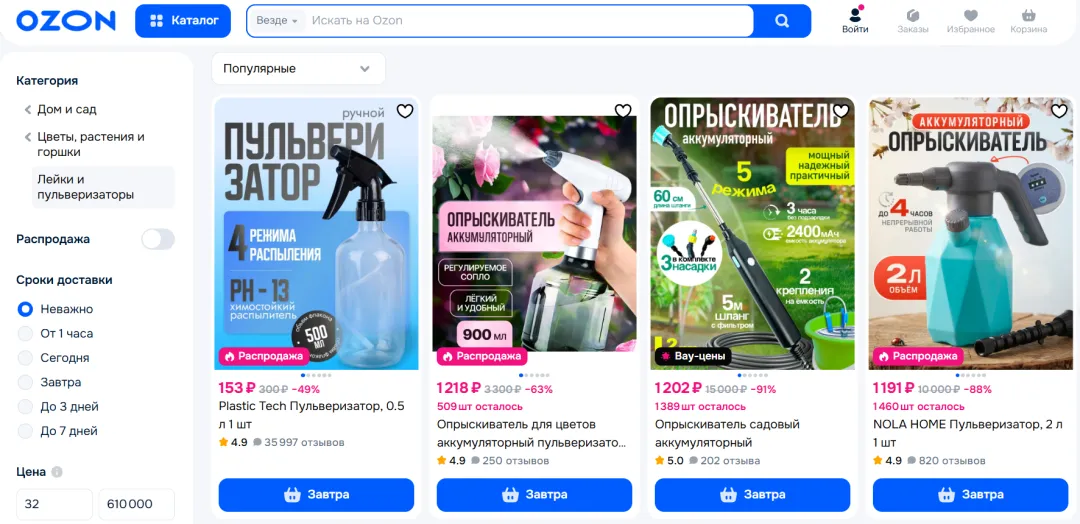
Task: Click the info icon next to Цена
Action: (x=57, y=472)
